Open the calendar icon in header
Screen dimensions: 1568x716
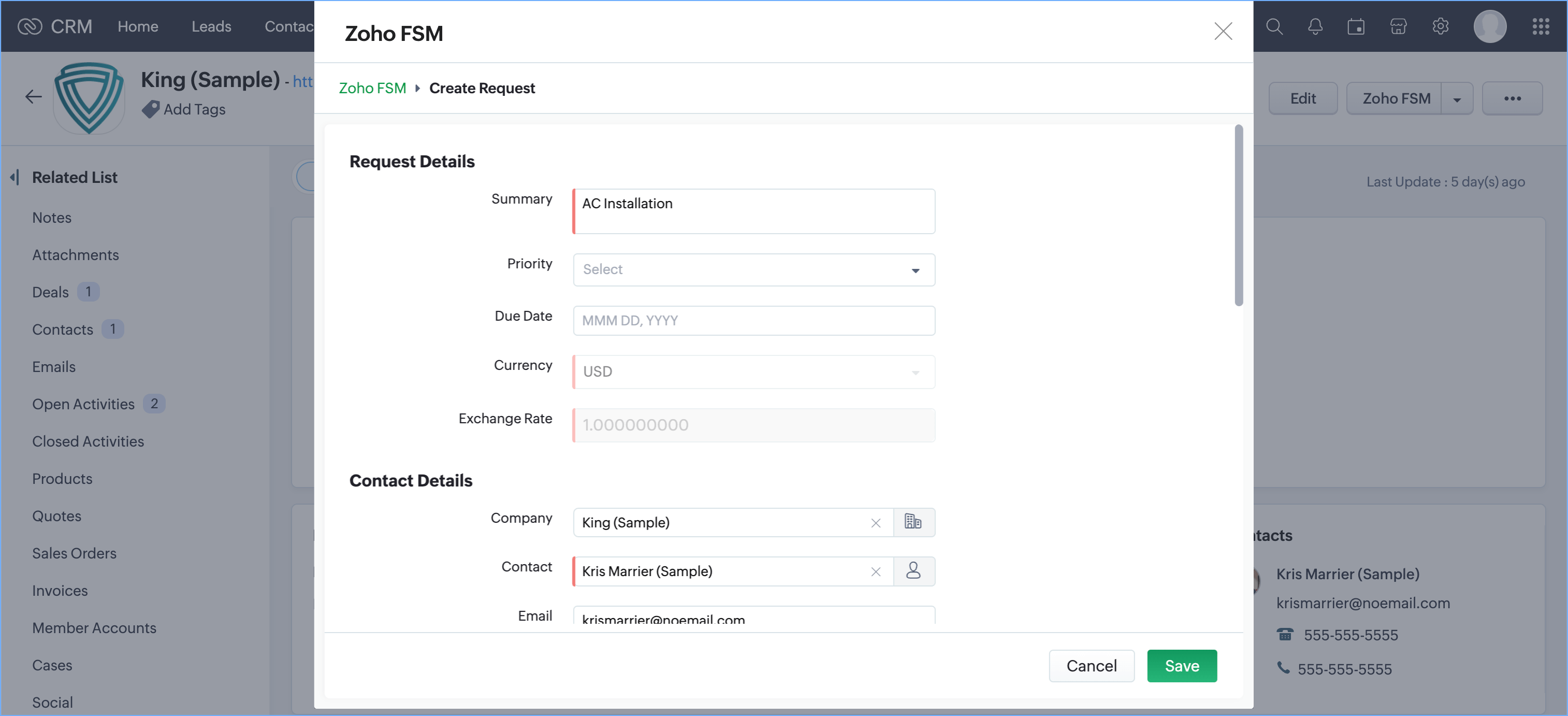1356,27
